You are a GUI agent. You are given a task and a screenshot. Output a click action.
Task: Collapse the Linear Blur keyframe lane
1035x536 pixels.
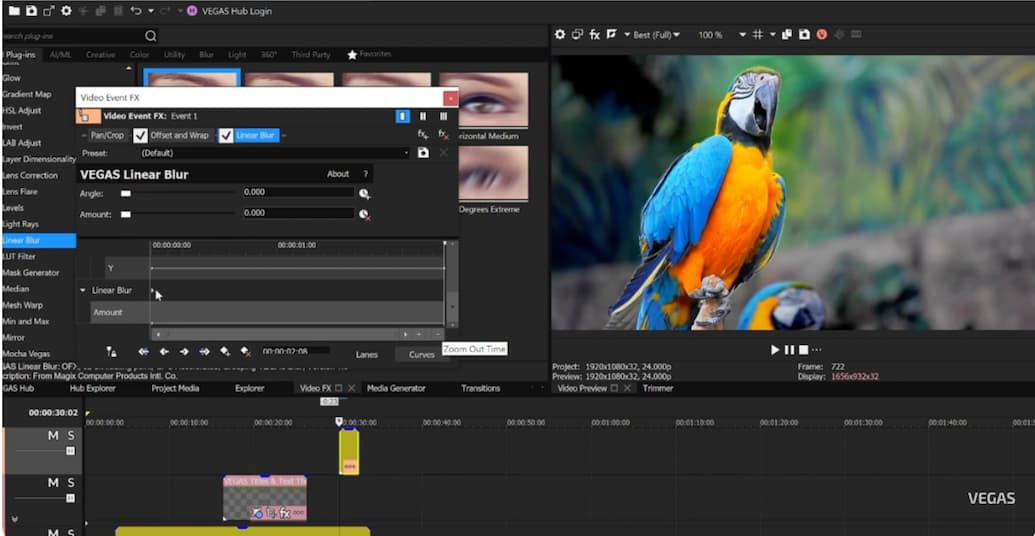pyautogui.click(x=83, y=291)
